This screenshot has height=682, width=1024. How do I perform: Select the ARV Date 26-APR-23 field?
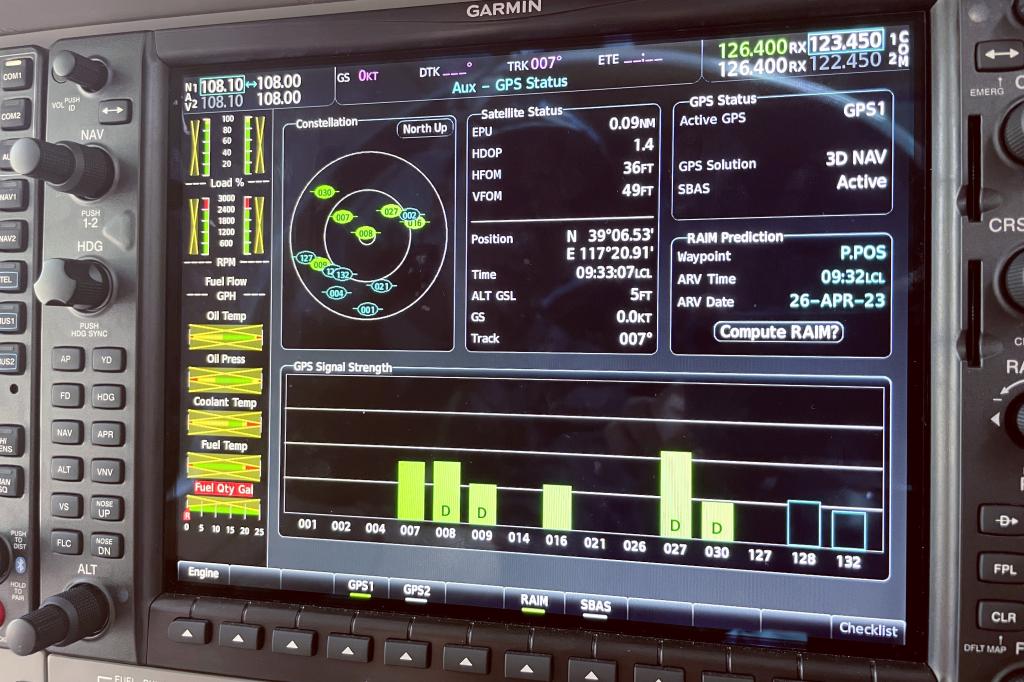836,301
